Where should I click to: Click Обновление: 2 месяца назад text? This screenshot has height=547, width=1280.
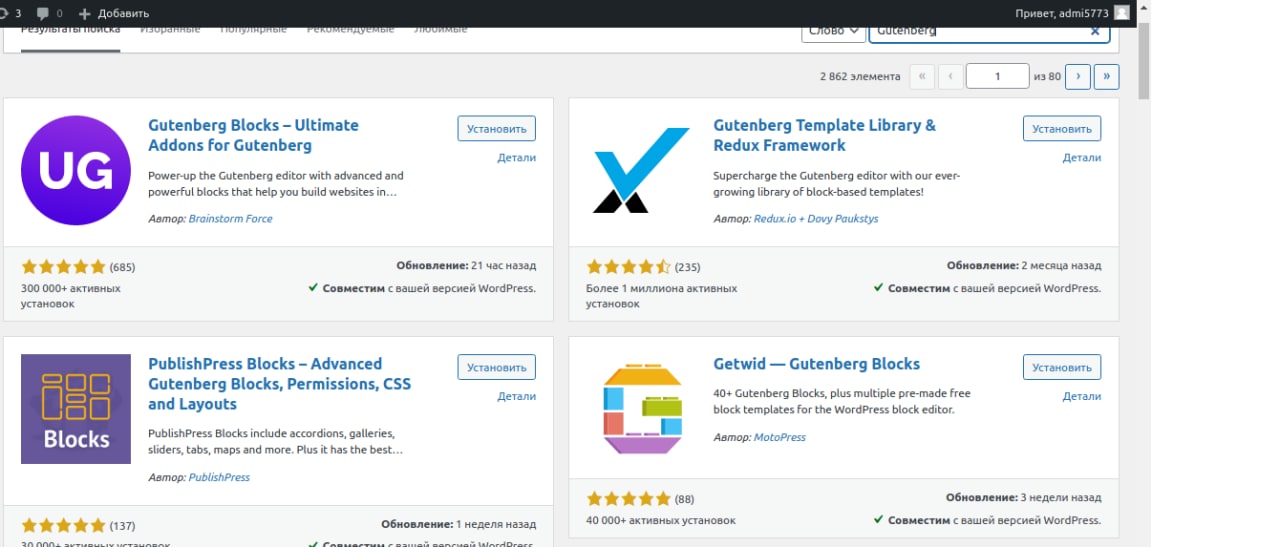1024,266
